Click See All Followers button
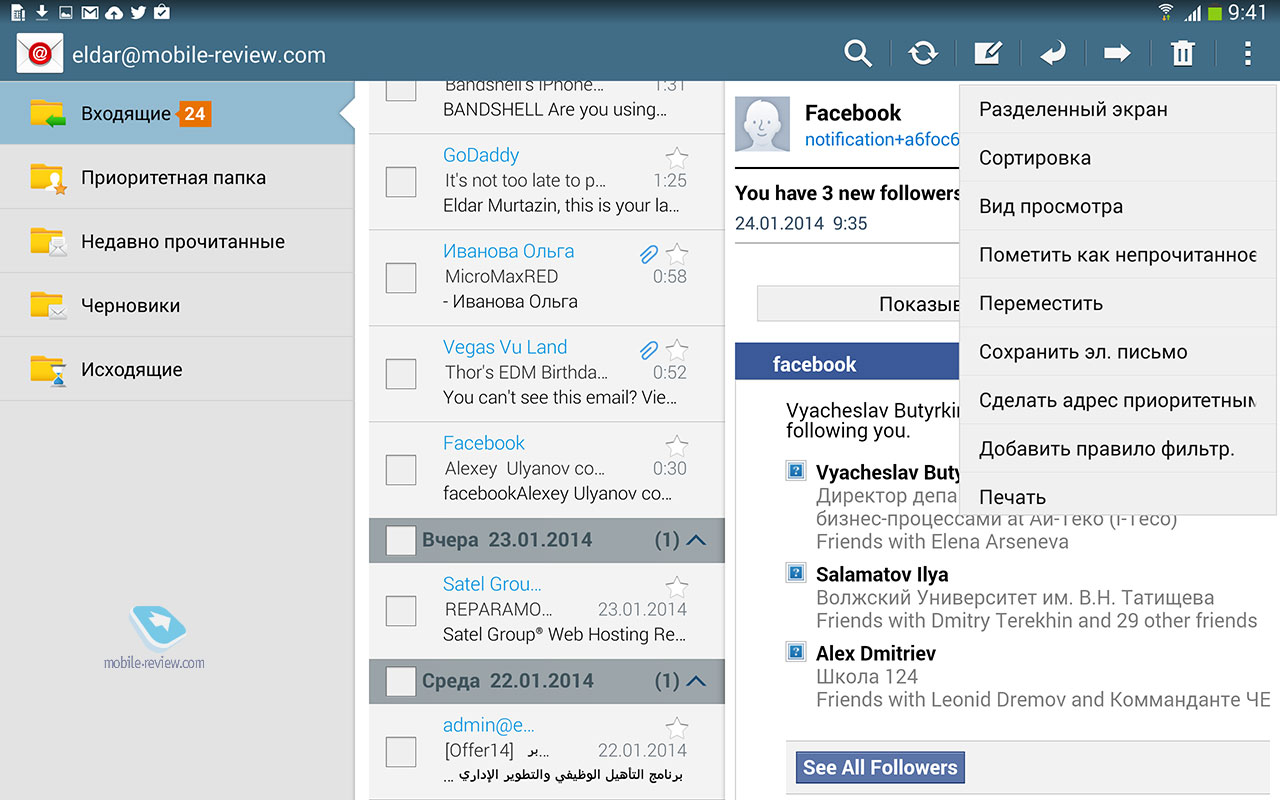 pos(881,768)
